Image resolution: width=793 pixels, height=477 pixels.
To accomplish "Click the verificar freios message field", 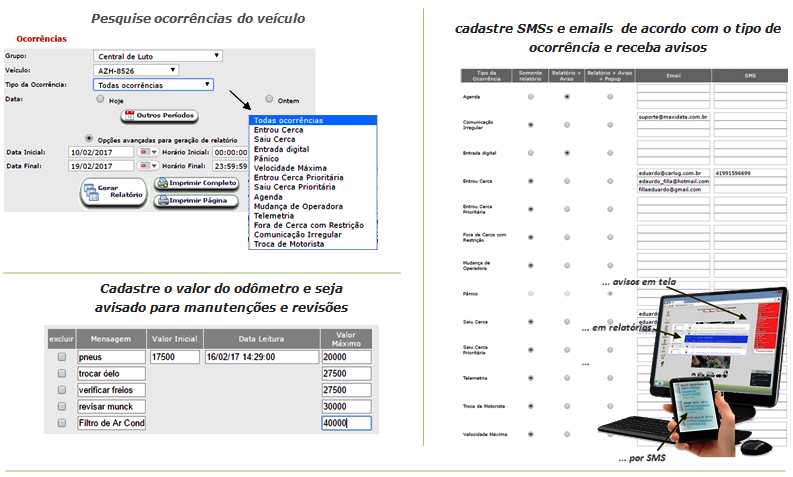I will tap(111, 390).
